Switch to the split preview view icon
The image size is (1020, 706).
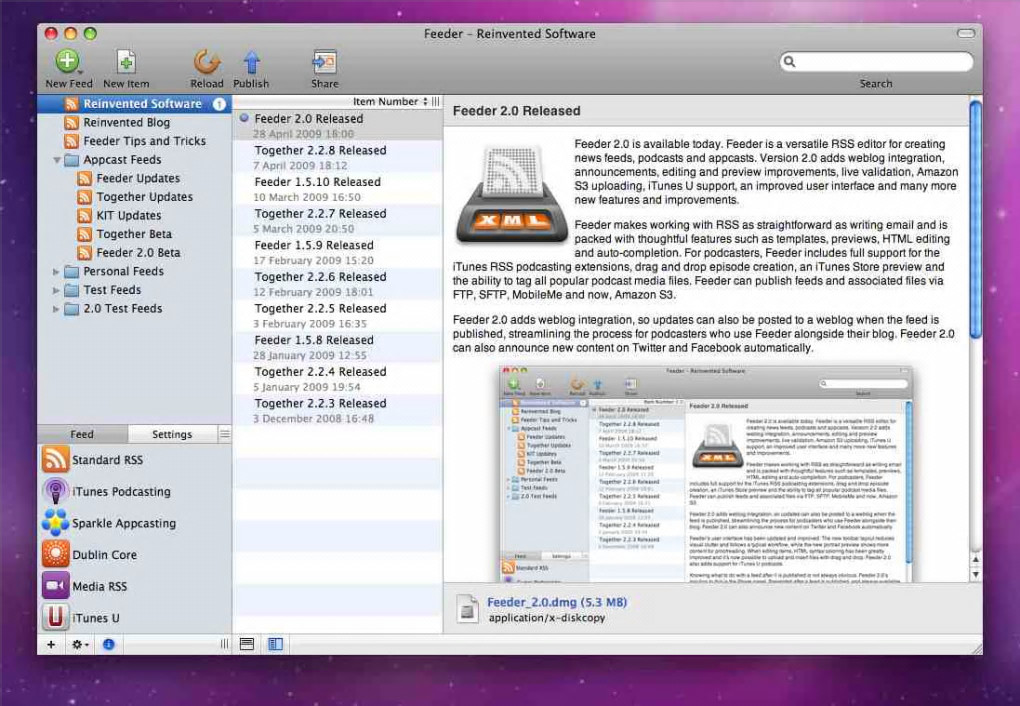(276, 644)
